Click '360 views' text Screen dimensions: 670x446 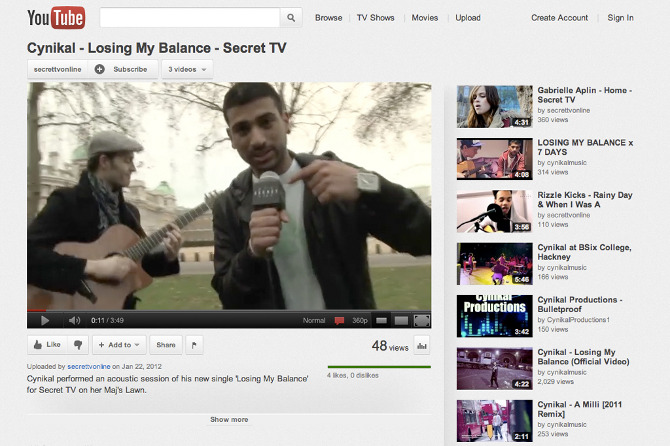pos(552,120)
